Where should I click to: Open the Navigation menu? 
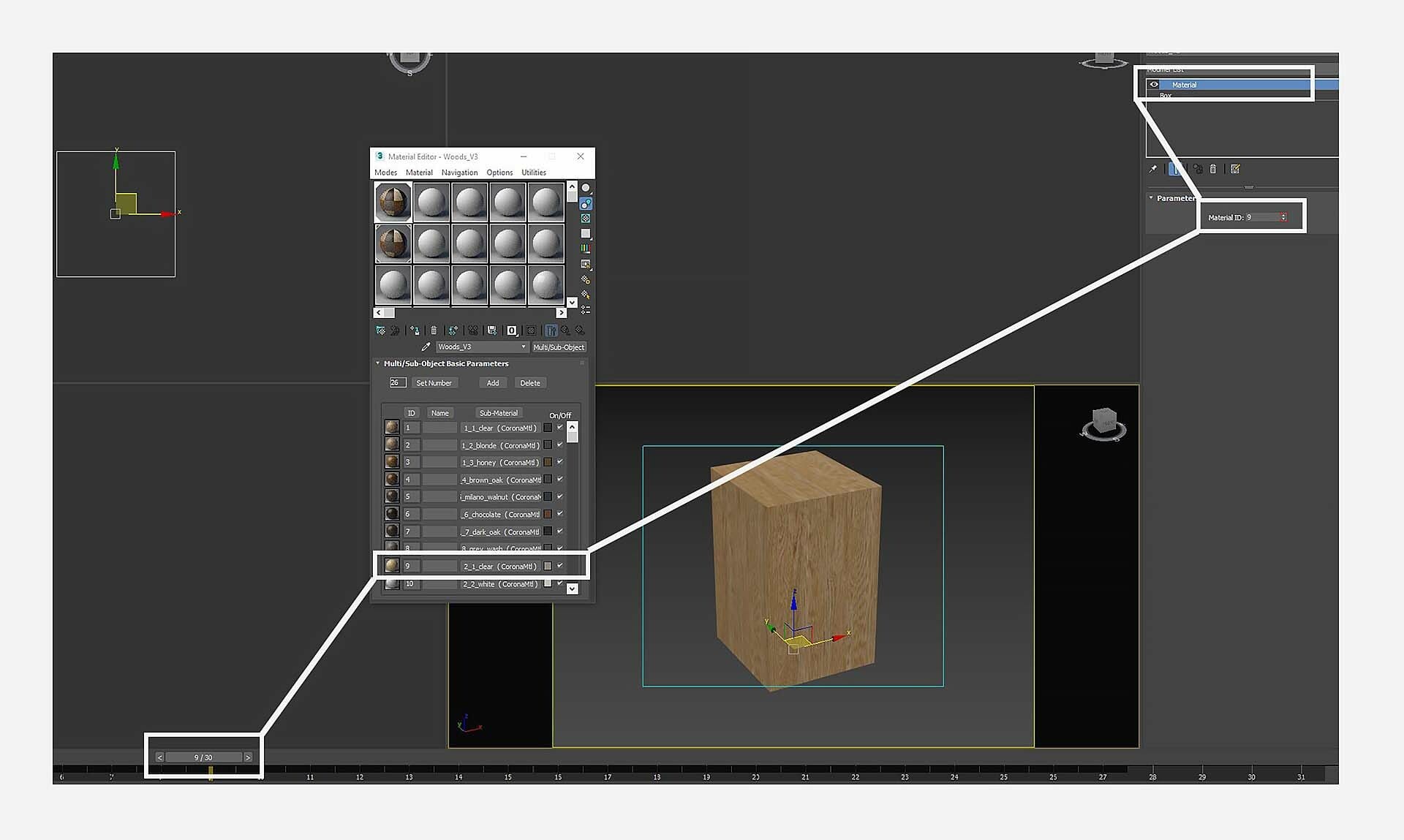(x=459, y=173)
